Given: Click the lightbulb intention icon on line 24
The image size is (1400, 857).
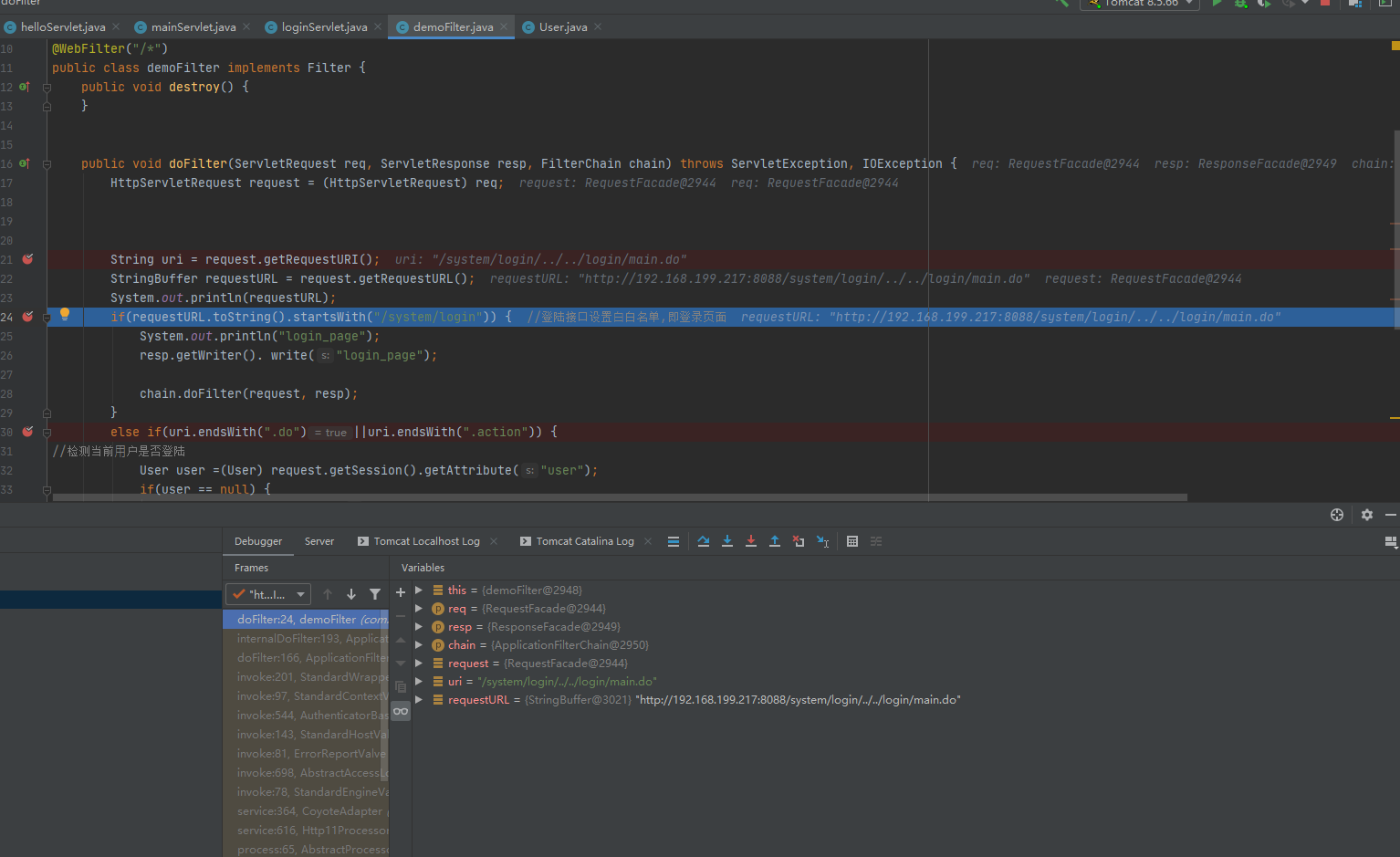Looking at the screenshot, I should (65, 314).
